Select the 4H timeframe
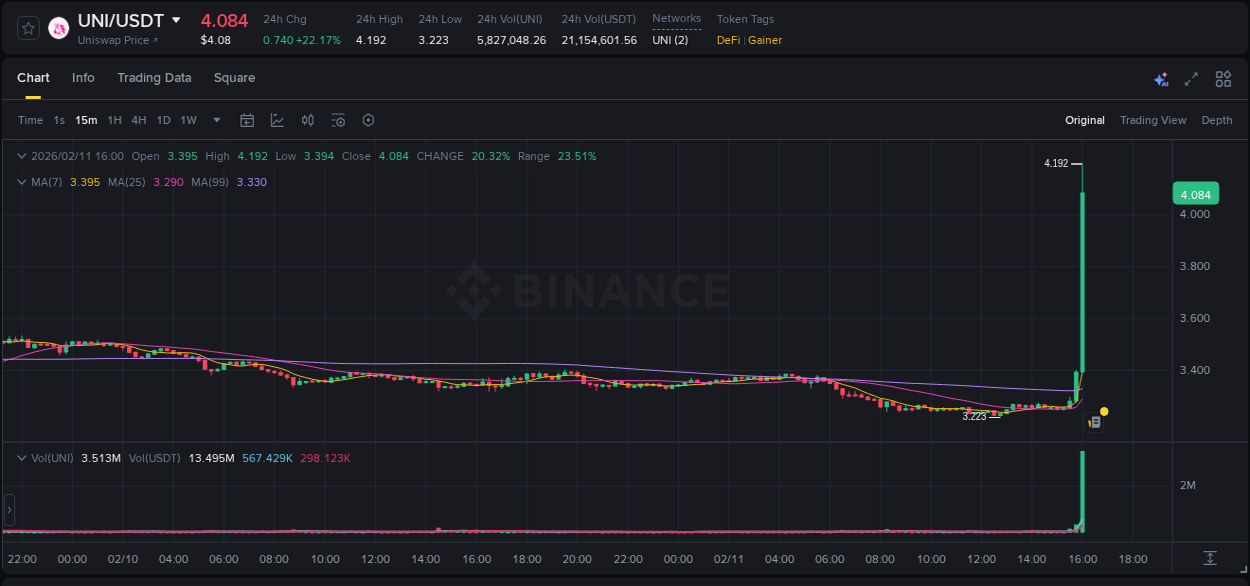This screenshot has height=586, width=1250. [138, 119]
